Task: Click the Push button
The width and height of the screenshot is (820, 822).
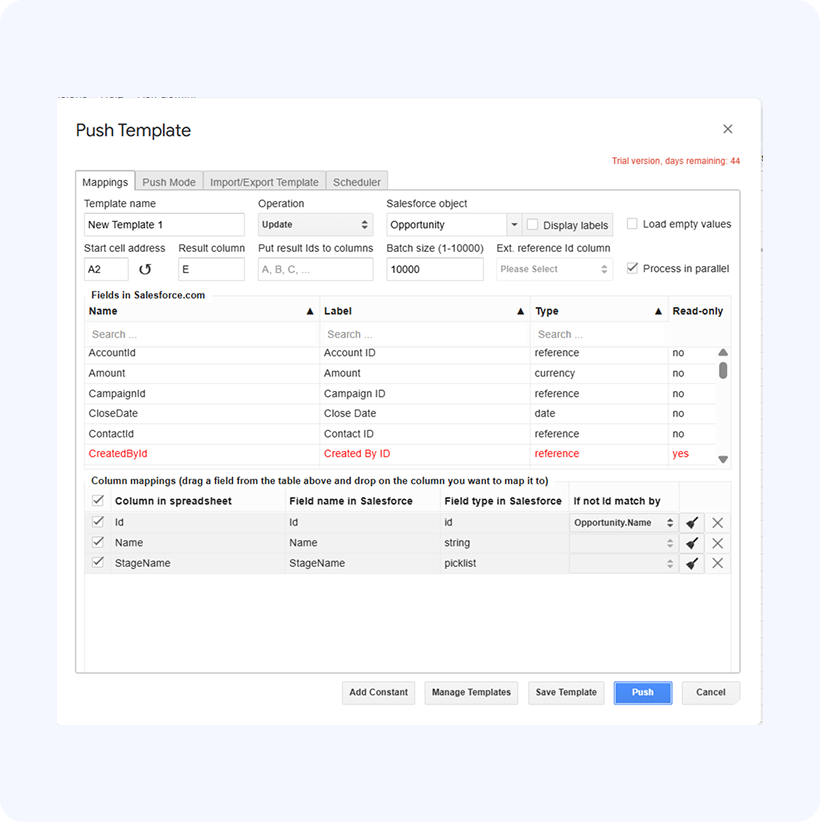Action: click(x=642, y=692)
